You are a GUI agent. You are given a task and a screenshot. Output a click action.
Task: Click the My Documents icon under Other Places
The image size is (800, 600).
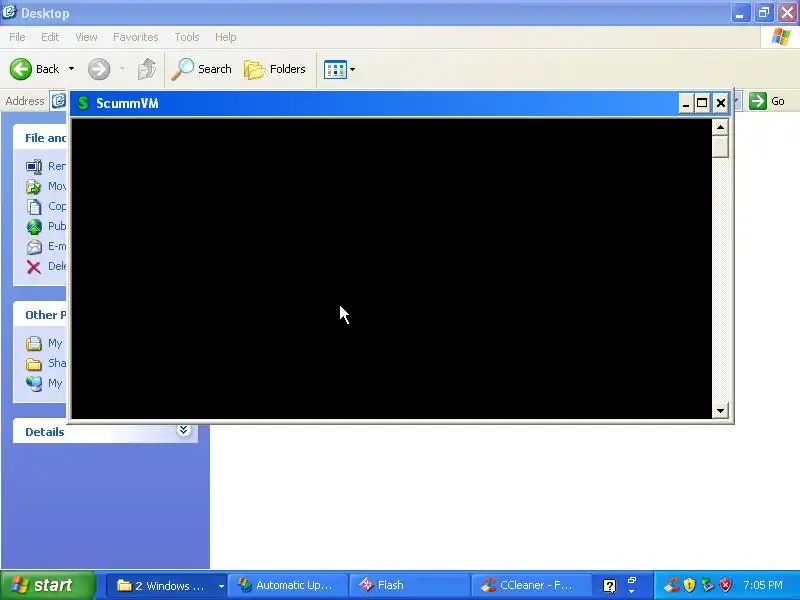pyautogui.click(x=34, y=343)
